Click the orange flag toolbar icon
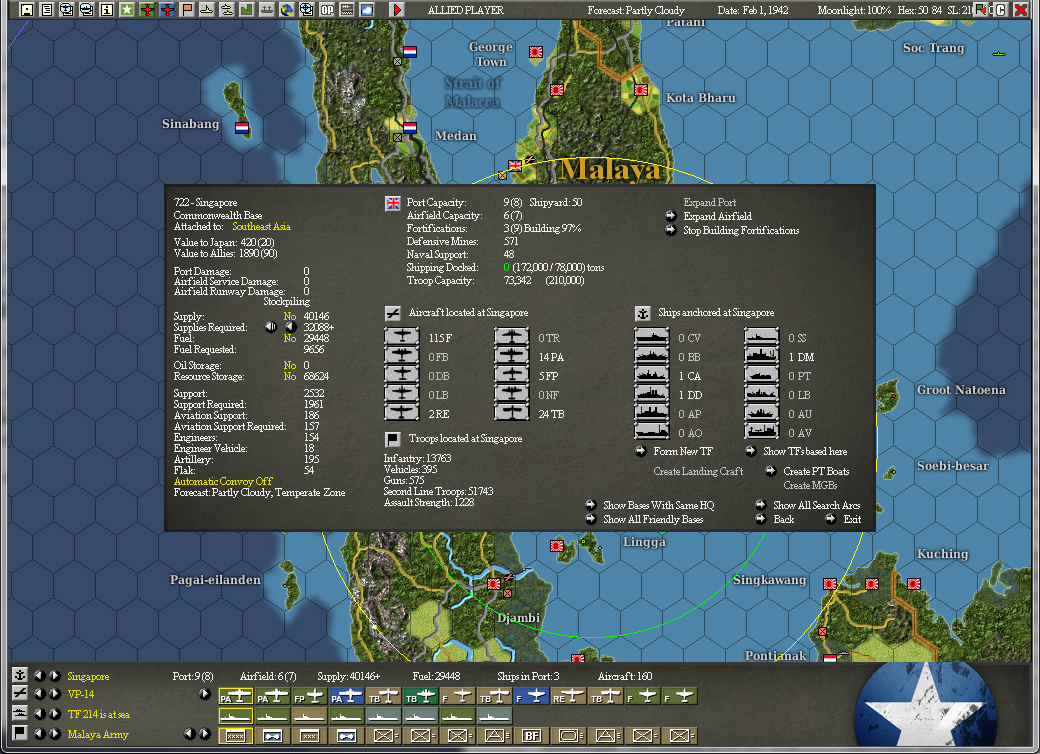This screenshot has width=1040, height=754. (x=187, y=9)
